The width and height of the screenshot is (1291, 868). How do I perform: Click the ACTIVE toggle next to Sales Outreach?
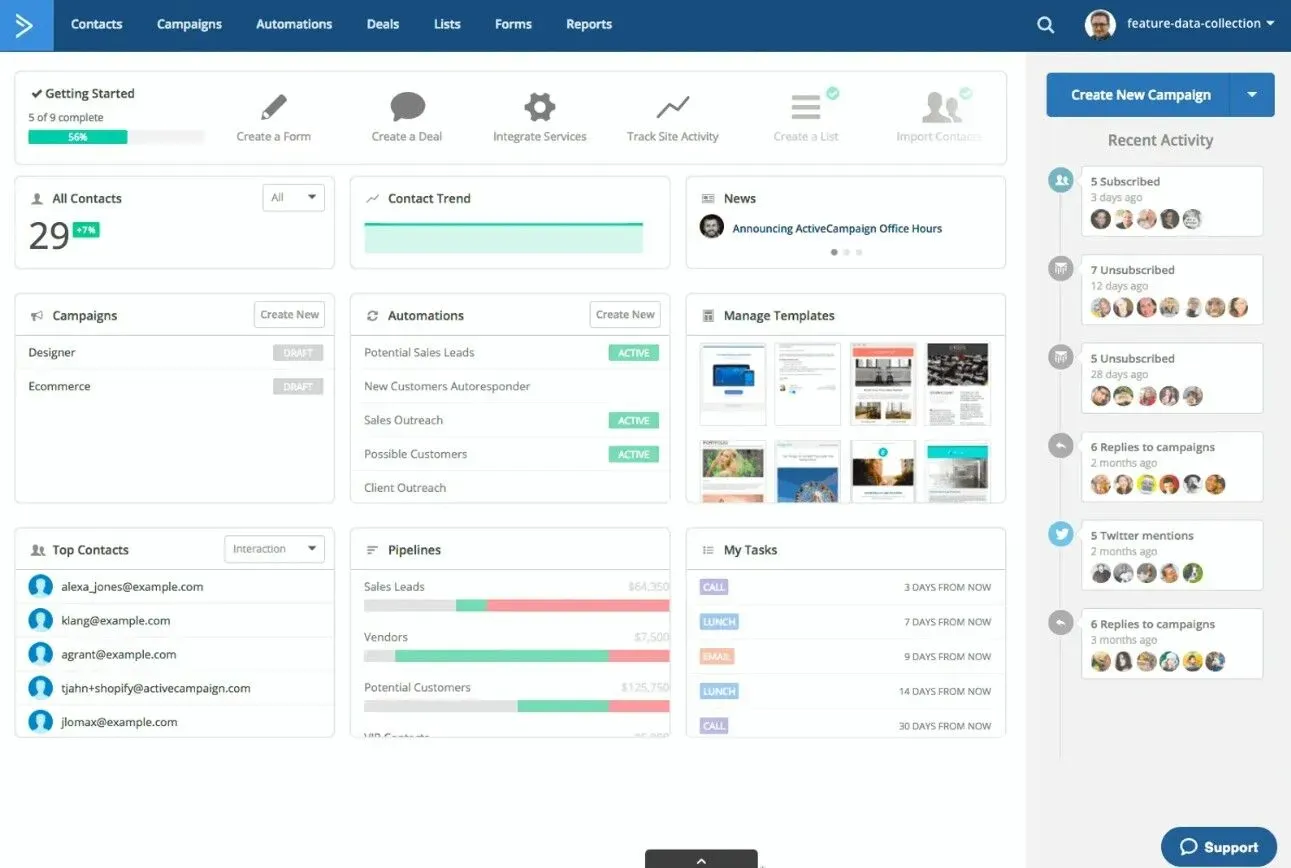pyautogui.click(x=633, y=420)
